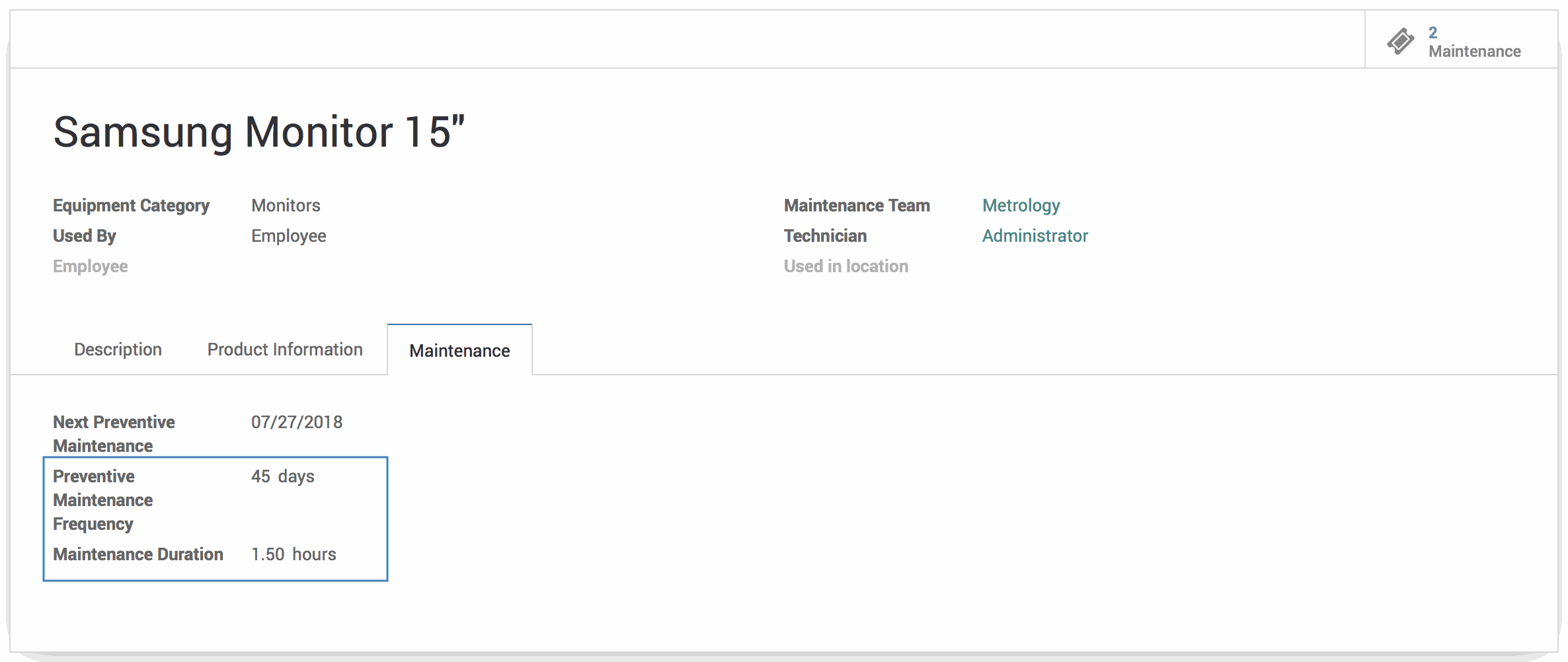Open the 2 Maintenance requests stat button
The height and width of the screenshot is (662, 1568).
point(1461,40)
